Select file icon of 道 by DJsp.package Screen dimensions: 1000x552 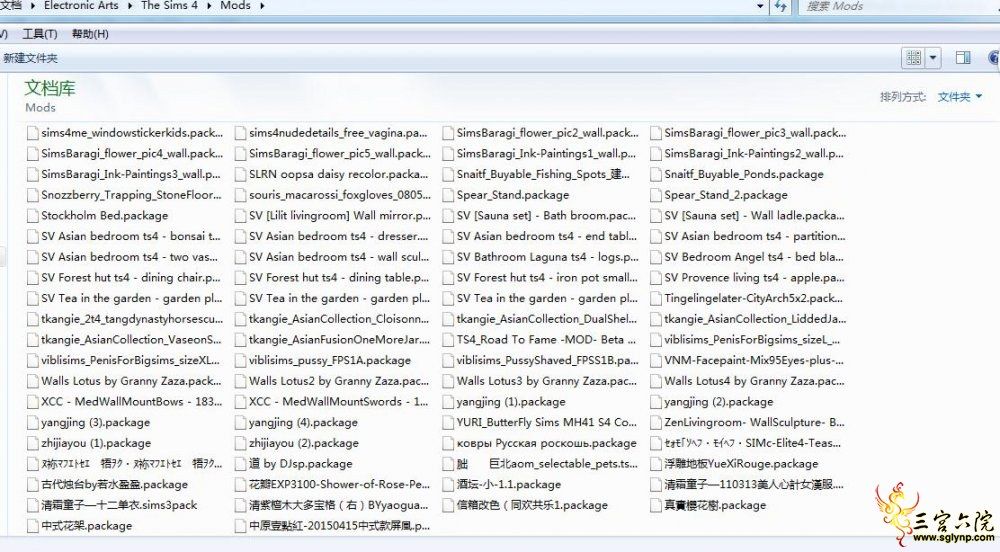(x=240, y=464)
